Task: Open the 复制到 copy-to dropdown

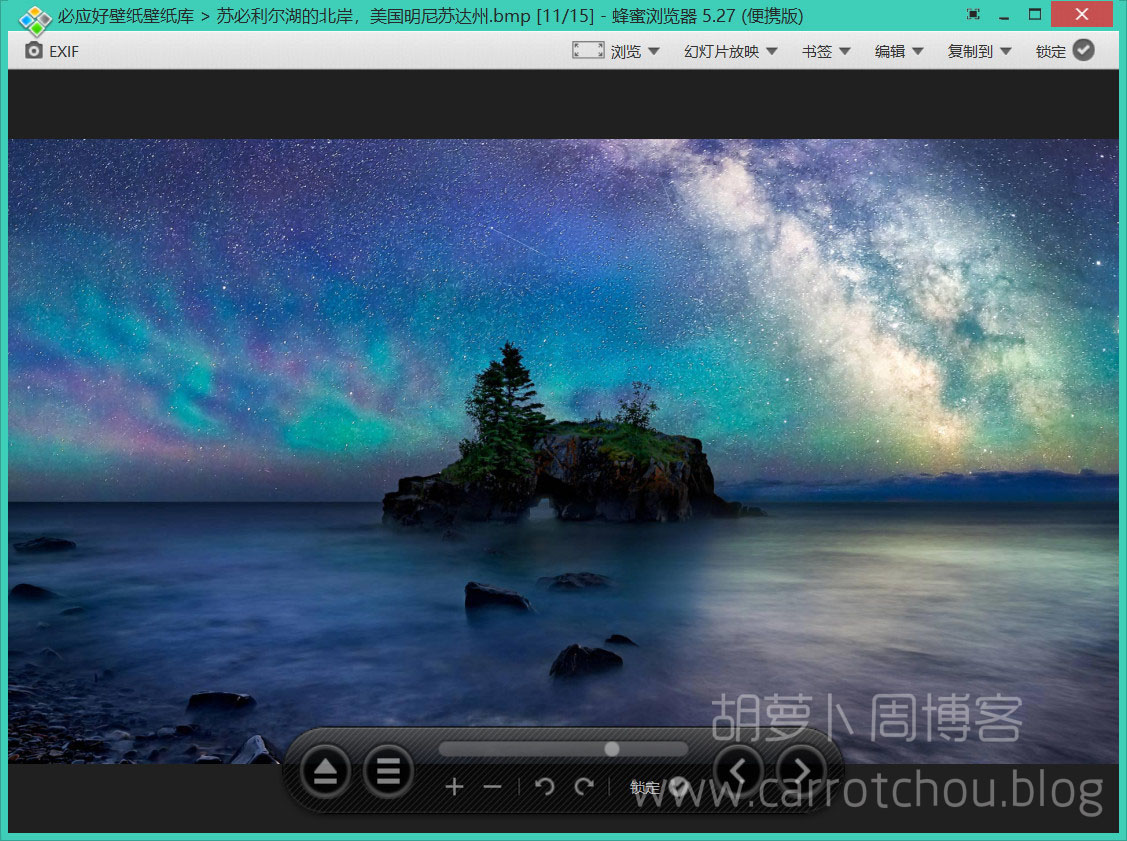Action: 979,51
